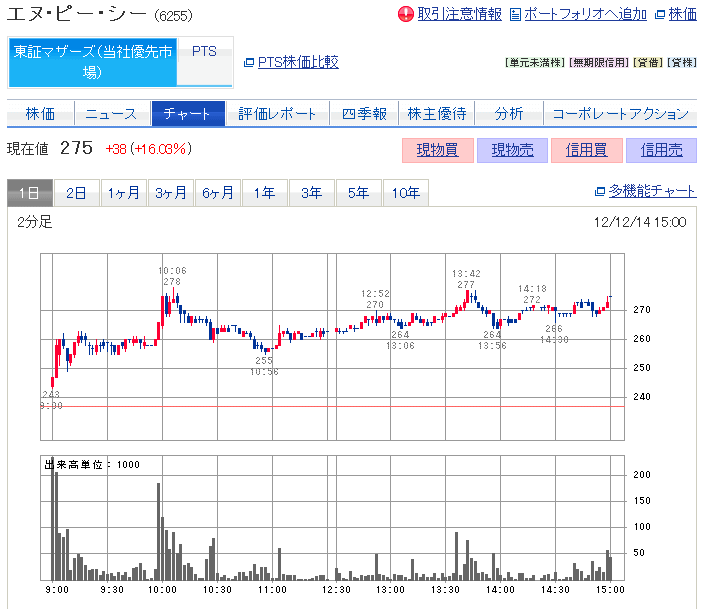Click the 10:56 low label 255 on chart
Screen dimensions: 705x609
coord(264,366)
